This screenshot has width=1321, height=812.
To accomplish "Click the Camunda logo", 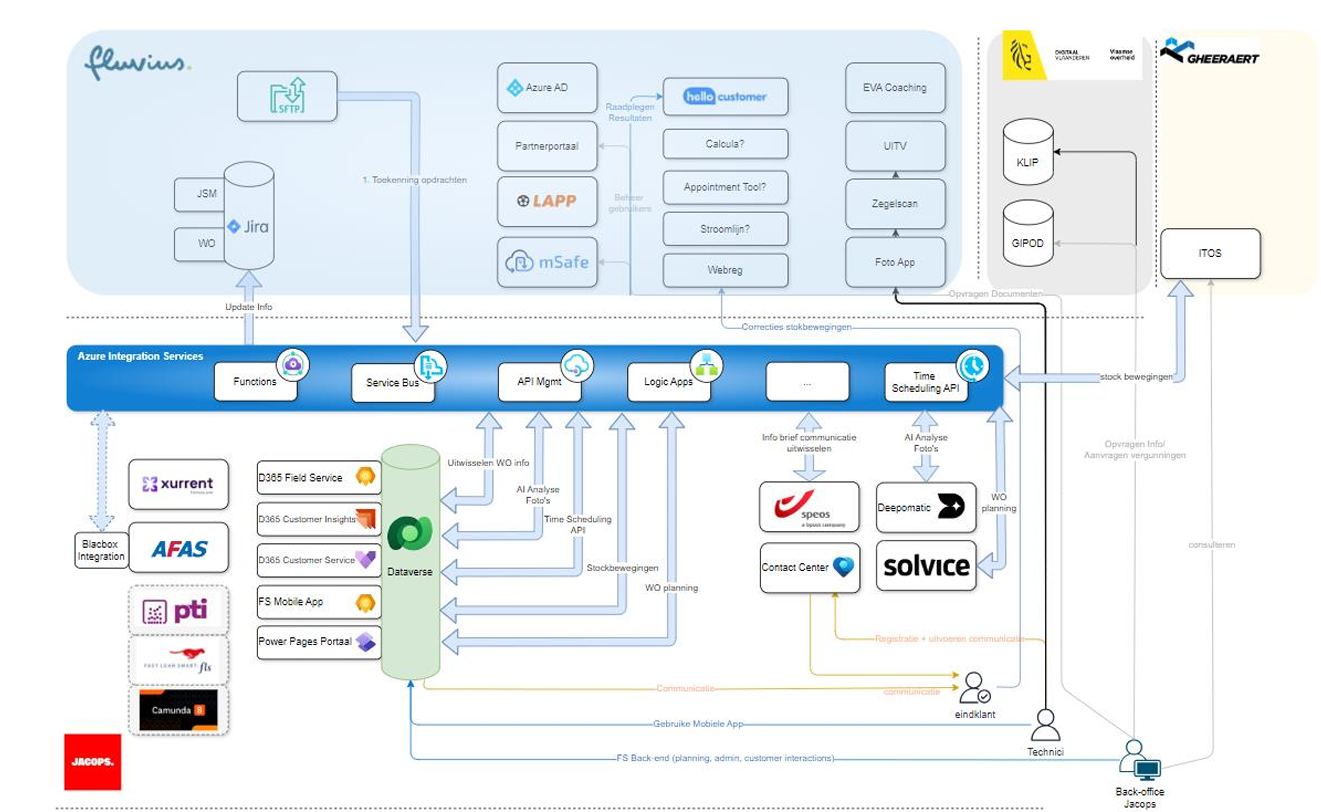I will (178, 709).
